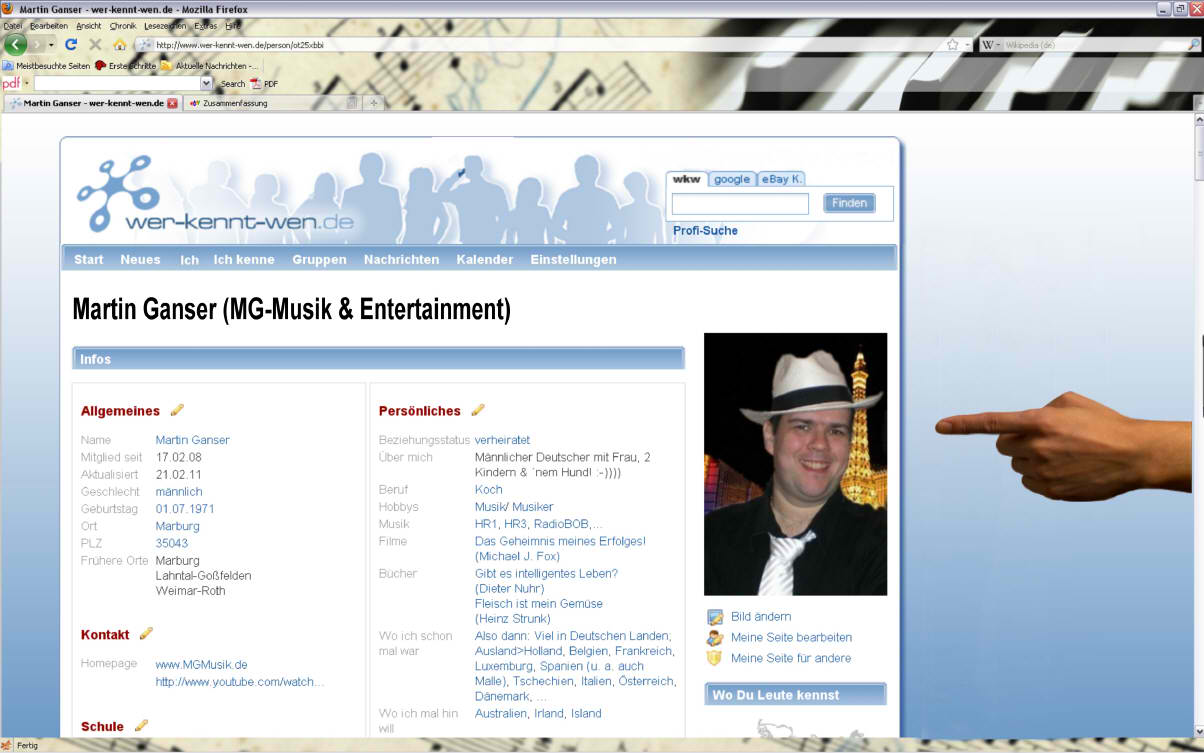Viewport: 1204px width, 753px height.
Task: Open Nachrichten in the site navigation
Action: coord(401,260)
